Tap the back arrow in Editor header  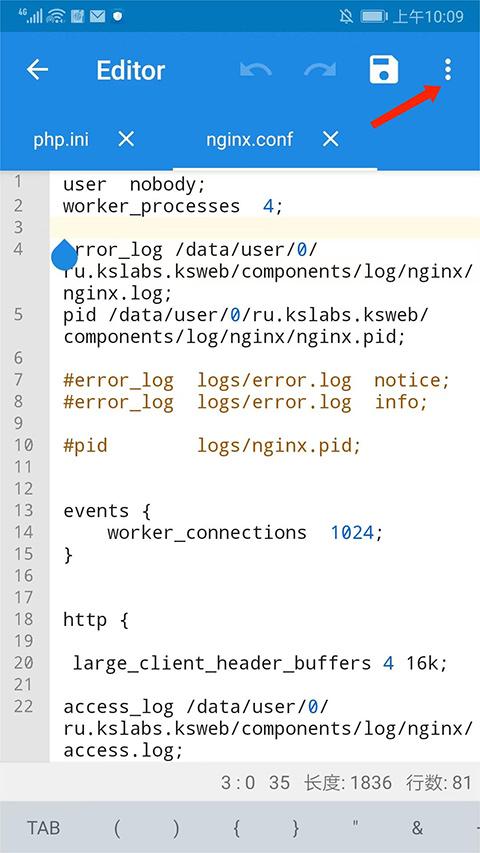[x=38, y=70]
